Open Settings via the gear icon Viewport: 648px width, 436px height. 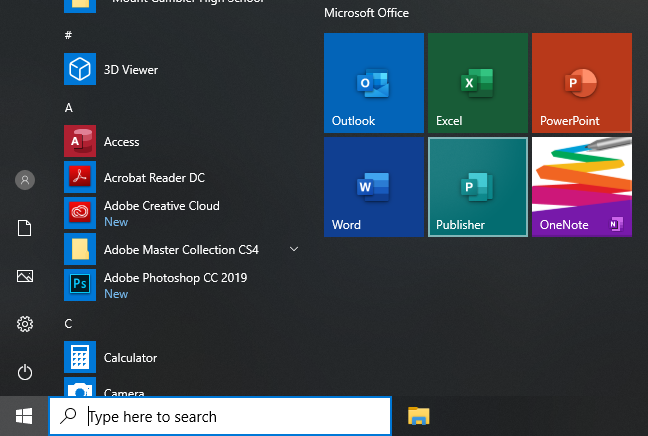click(25, 324)
